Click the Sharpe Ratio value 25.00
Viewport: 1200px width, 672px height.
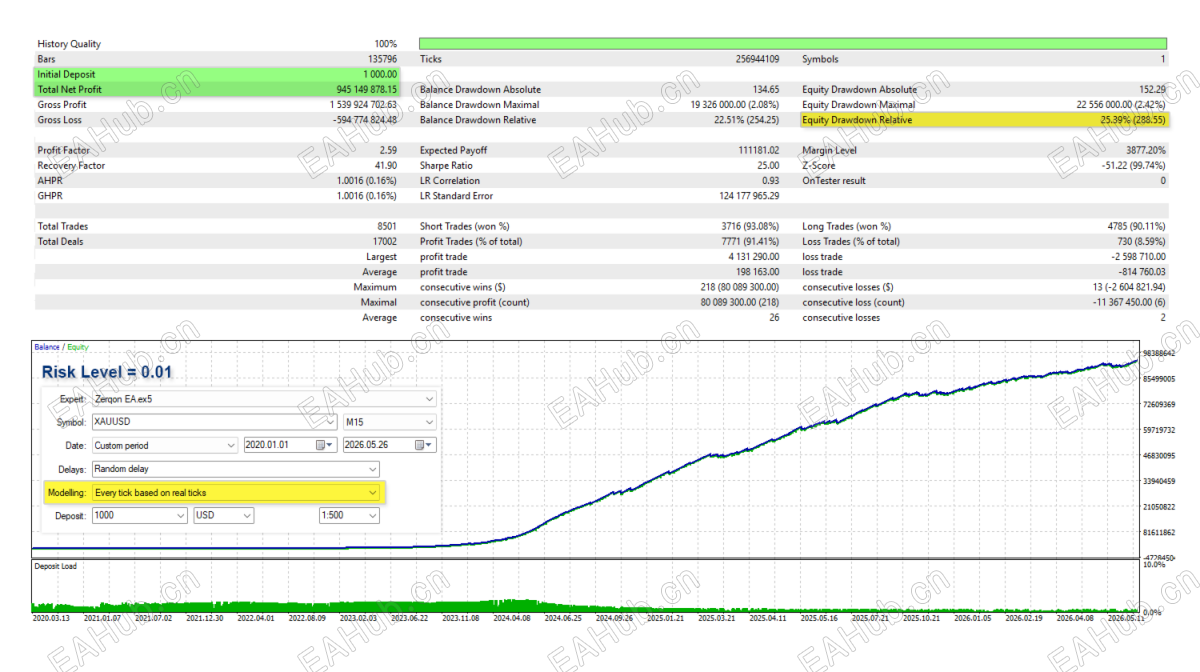768,165
